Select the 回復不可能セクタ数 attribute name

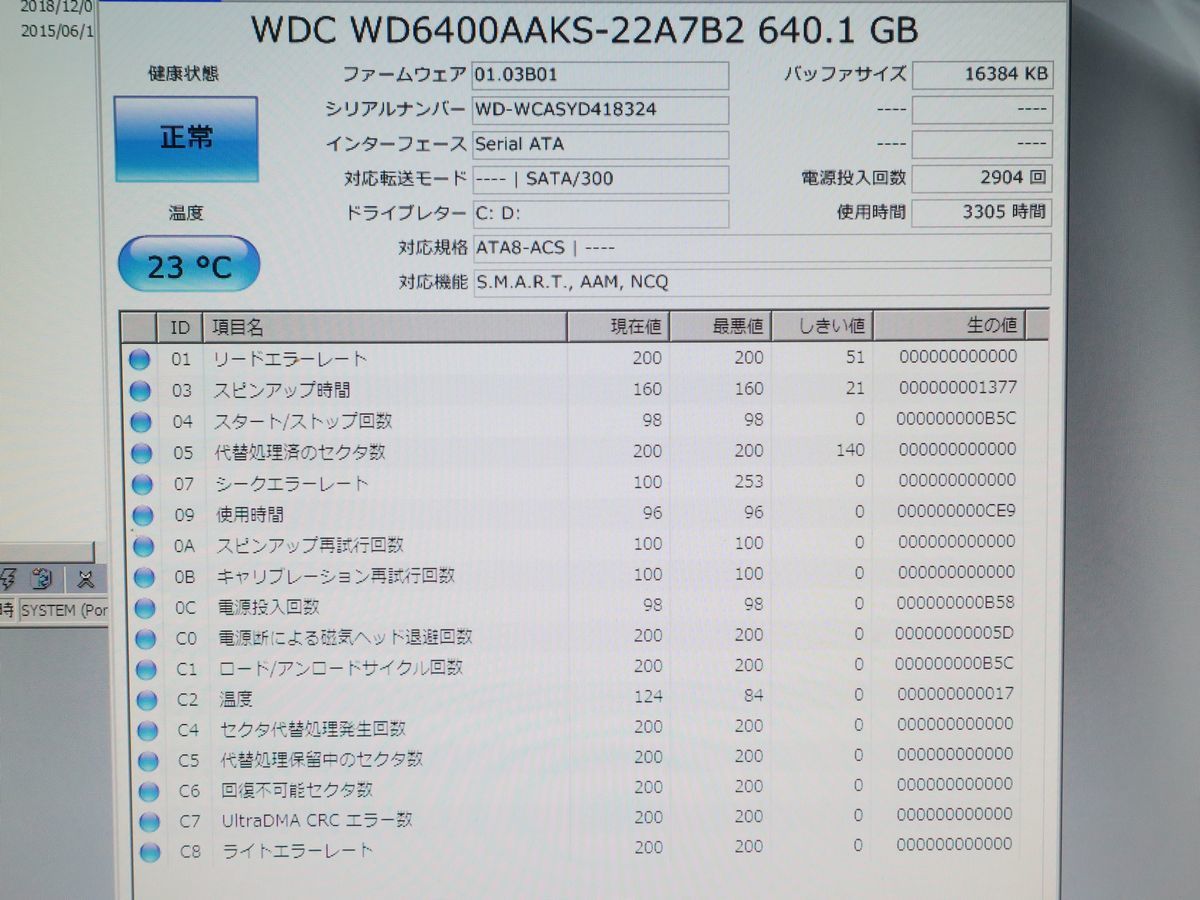click(297, 791)
